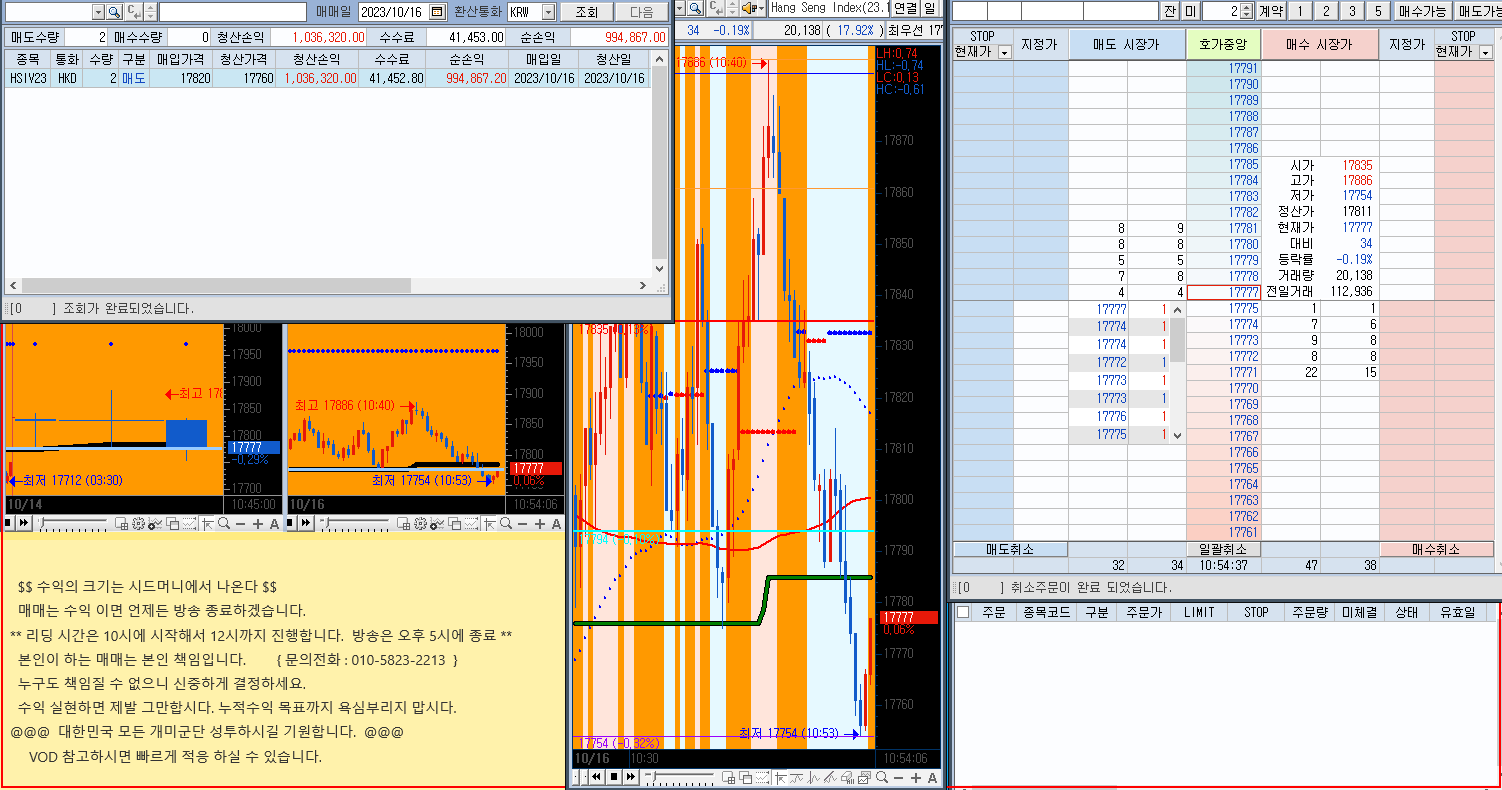The image size is (1502, 790).
Task: Click plus zoom-in icon in Hang Seng chart toolbar
Action: coord(915,777)
